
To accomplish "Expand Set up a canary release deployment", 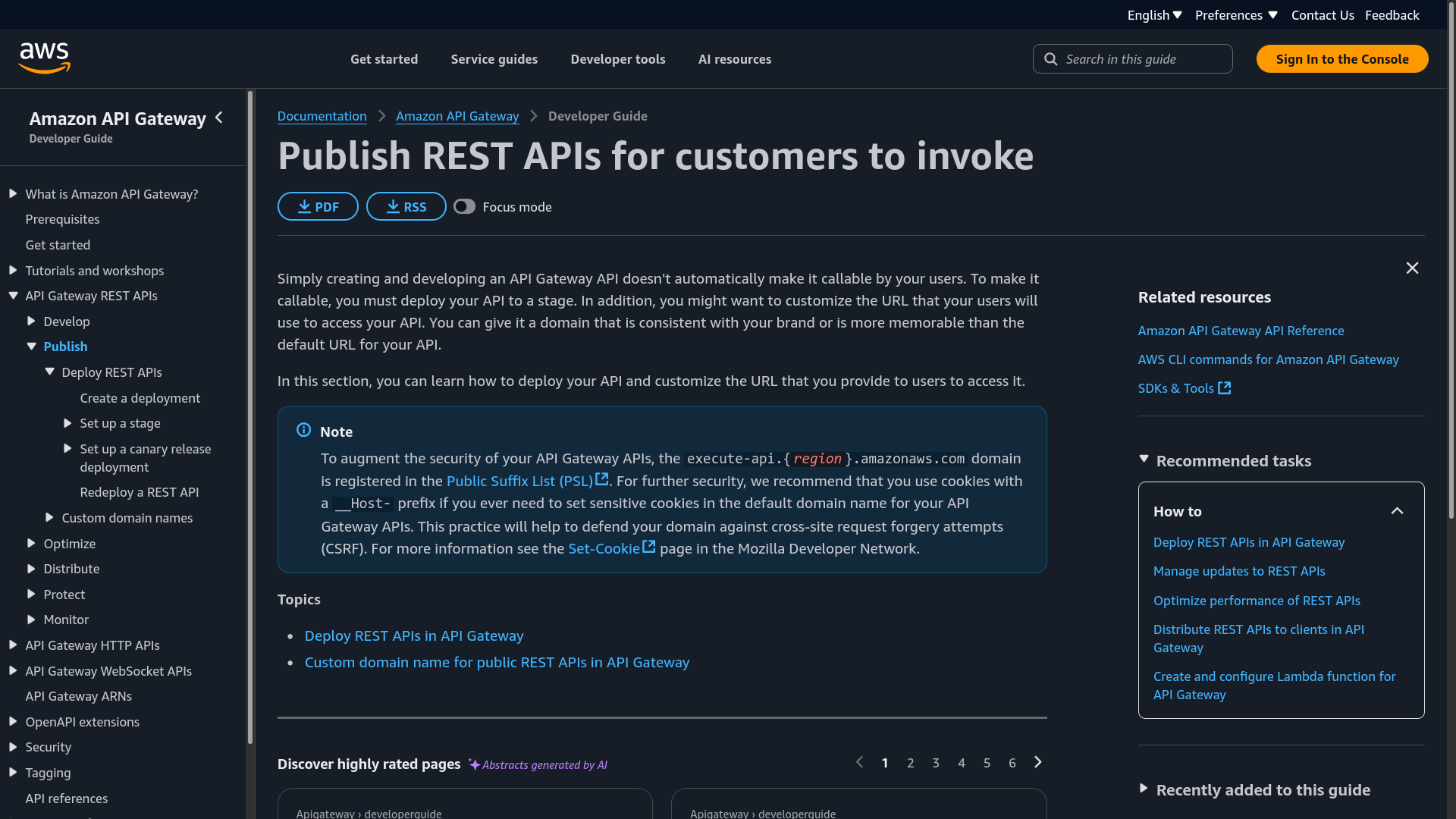I will pyautogui.click(x=67, y=449).
